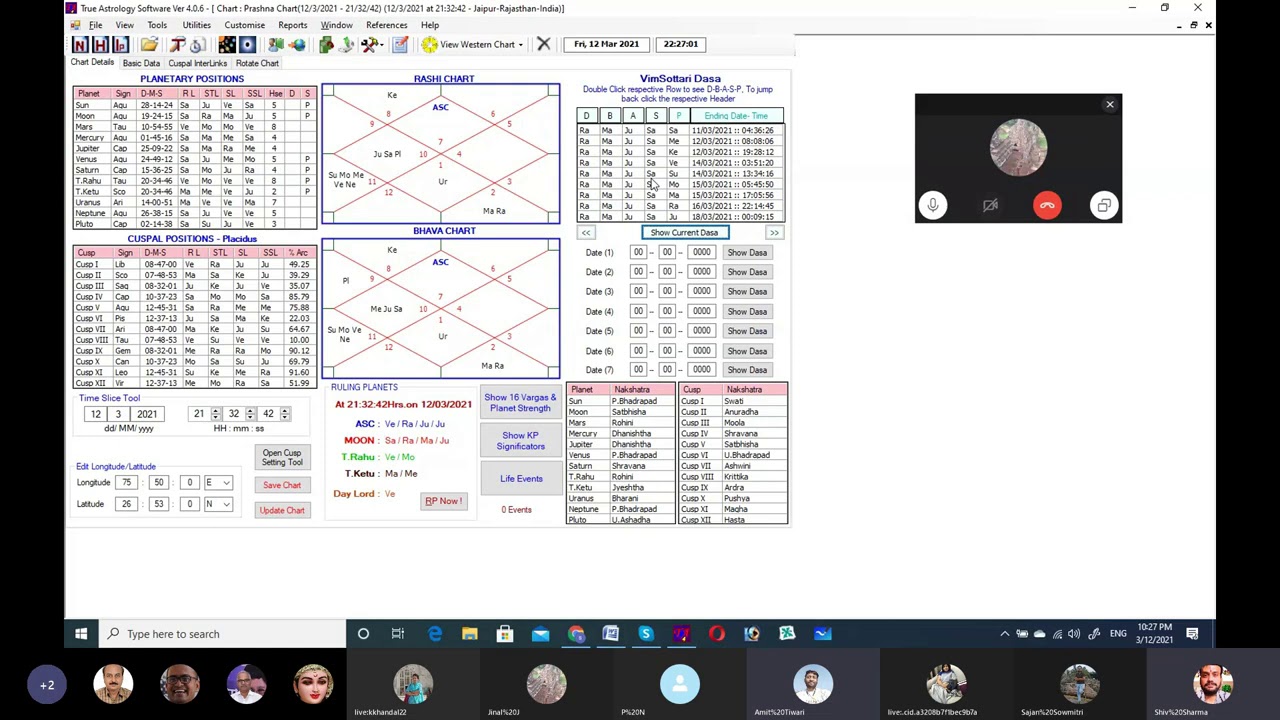1280x720 pixels.
Task: Open Windows Start menu
Action: (81, 633)
